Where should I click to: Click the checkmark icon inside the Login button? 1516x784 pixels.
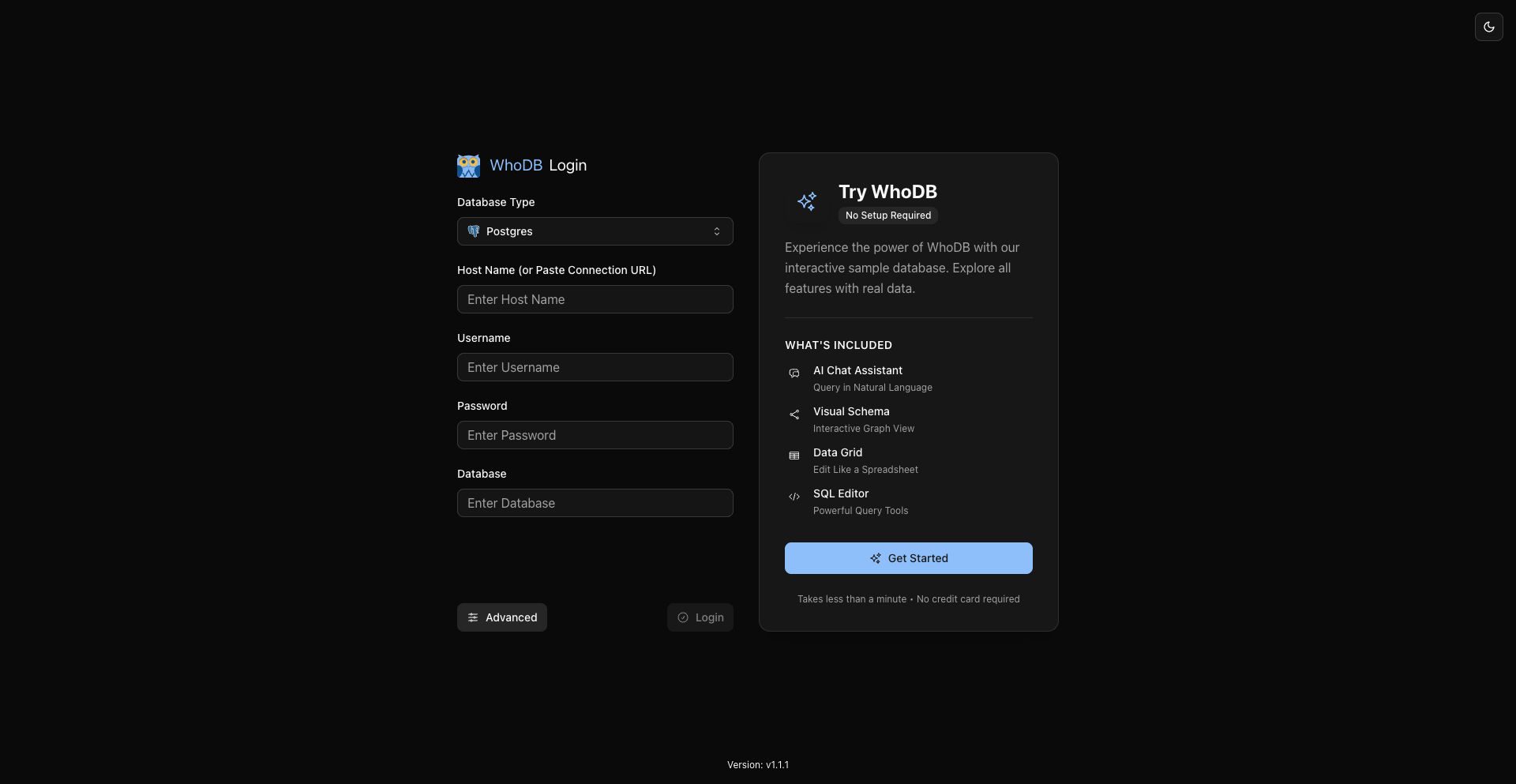point(683,617)
